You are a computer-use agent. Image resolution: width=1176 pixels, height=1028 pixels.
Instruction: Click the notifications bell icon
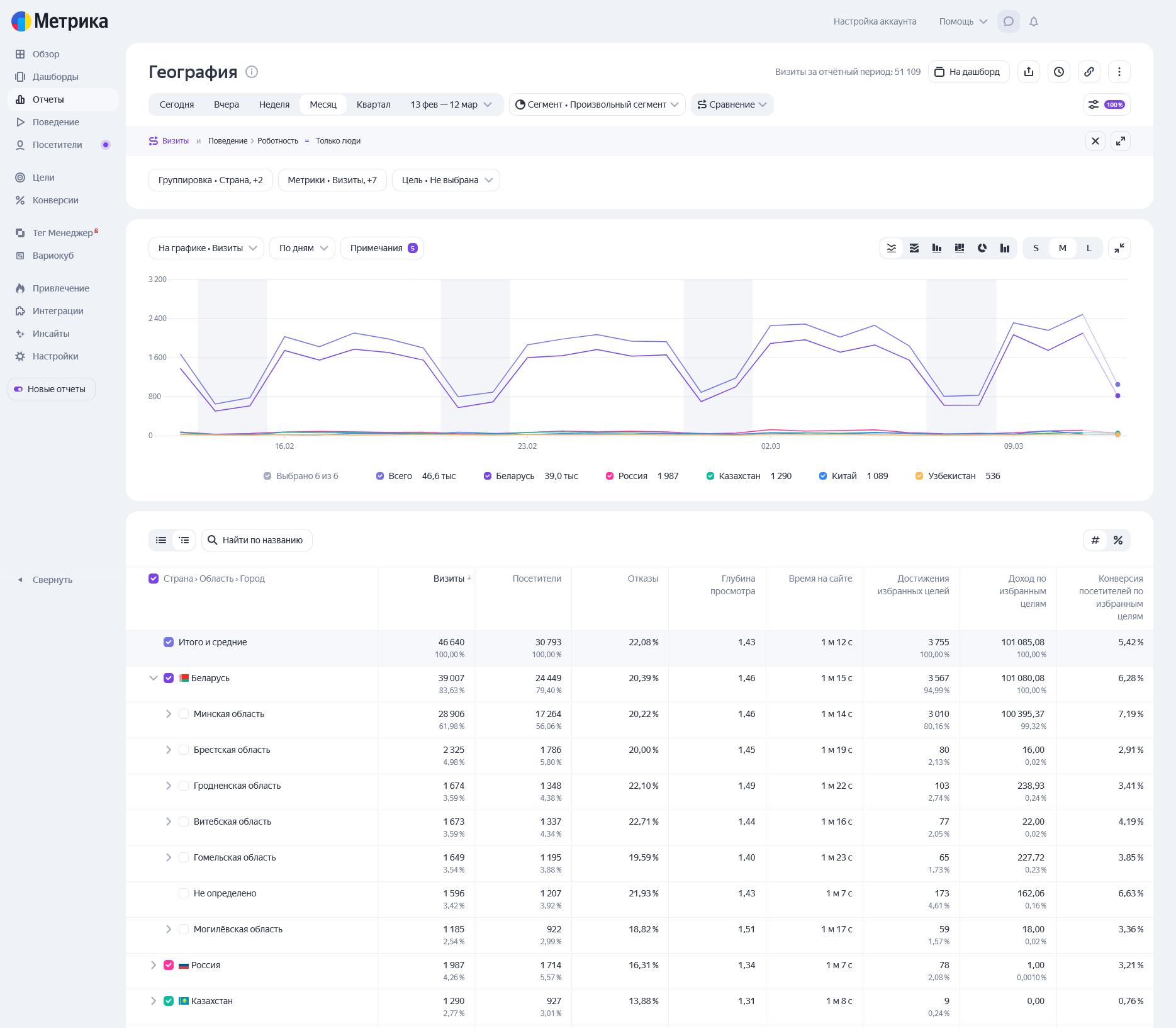[1034, 21]
